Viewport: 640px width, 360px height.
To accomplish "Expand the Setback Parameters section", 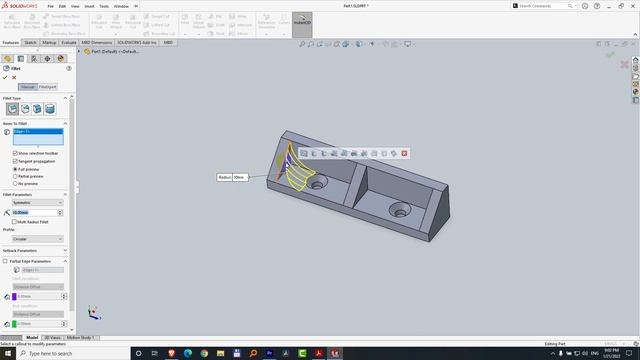I will tap(65, 250).
